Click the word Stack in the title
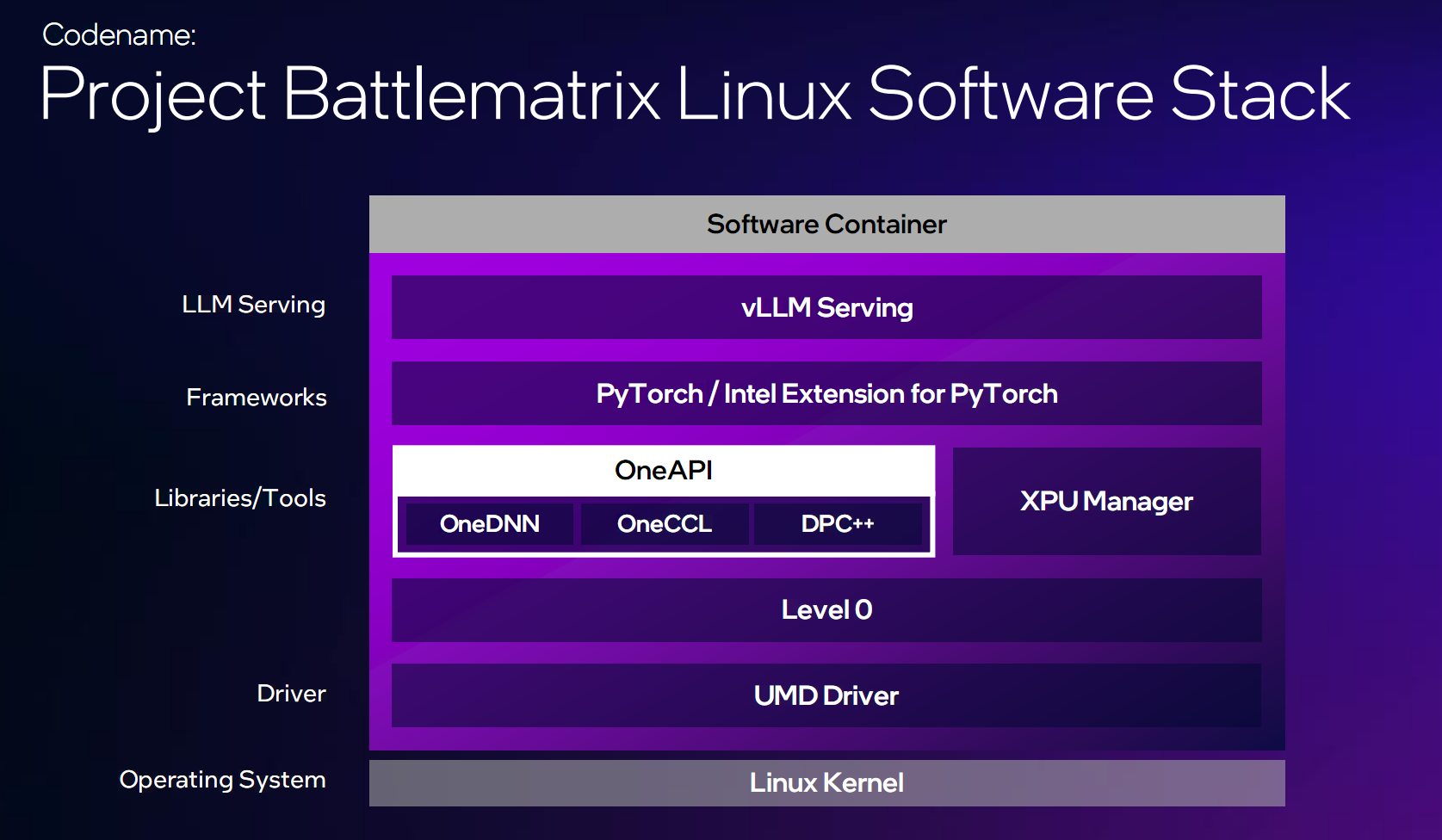The height and width of the screenshot is (840, 1442). [1259, 95]
